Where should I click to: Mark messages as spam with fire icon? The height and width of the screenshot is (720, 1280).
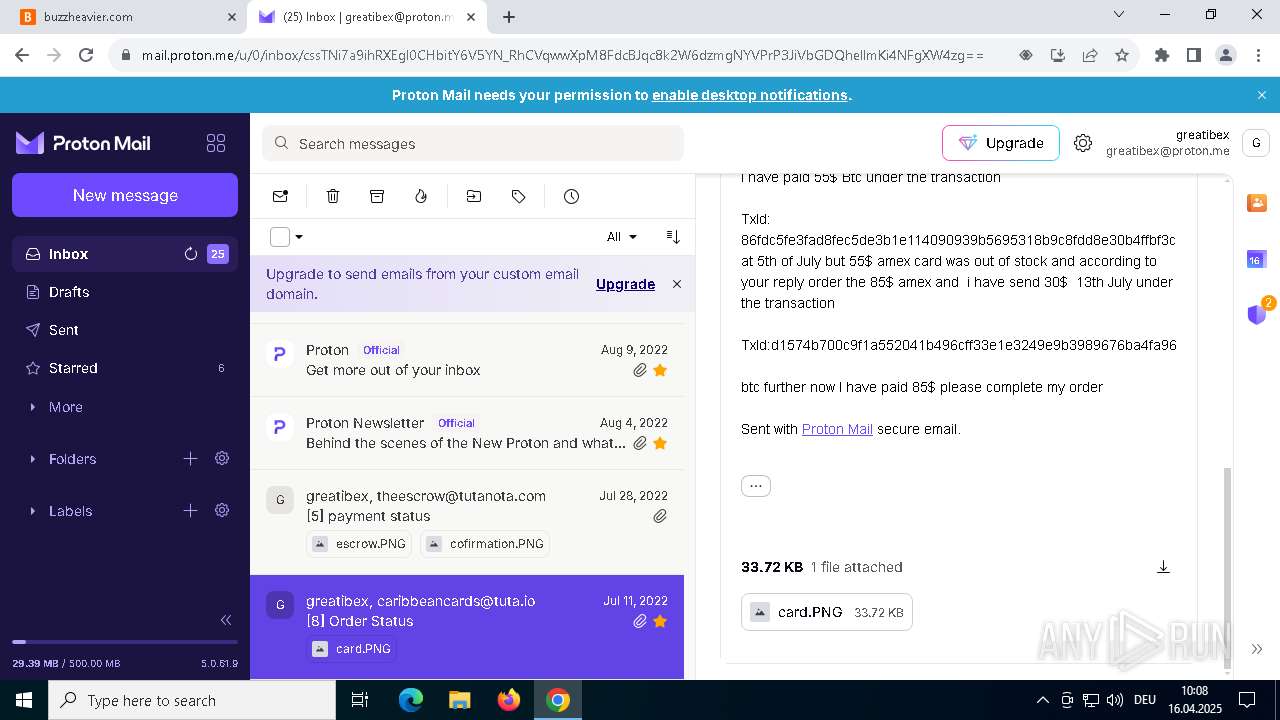click(421, 196)
